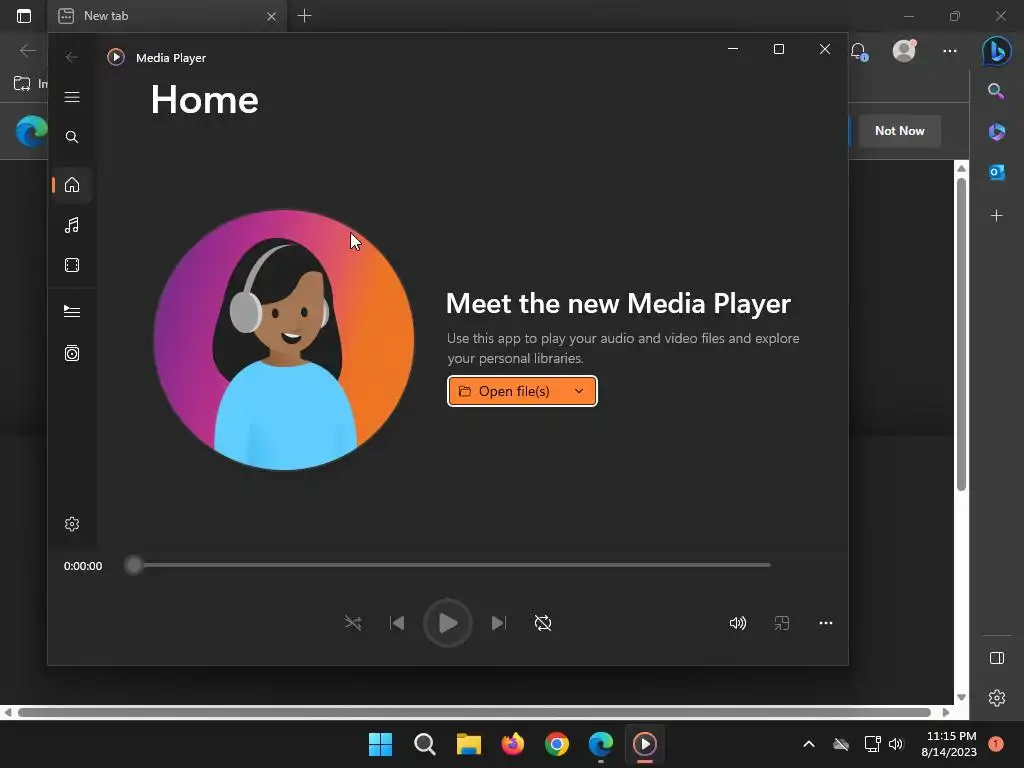Switch to Edge from the taskbar
The image size is (1024, 768).
coord(600,744)
